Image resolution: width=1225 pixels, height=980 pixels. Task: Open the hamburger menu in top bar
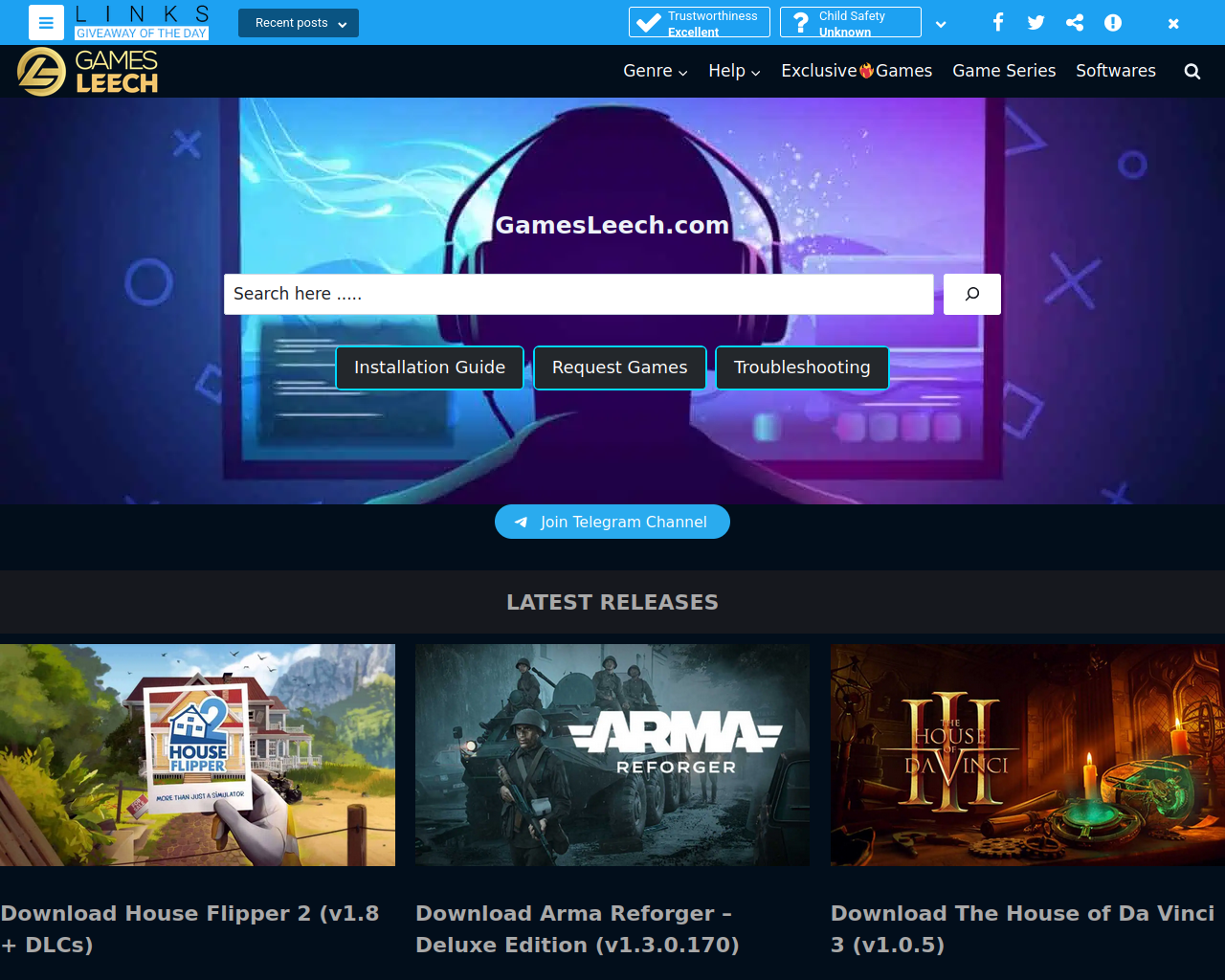[46, 22]
